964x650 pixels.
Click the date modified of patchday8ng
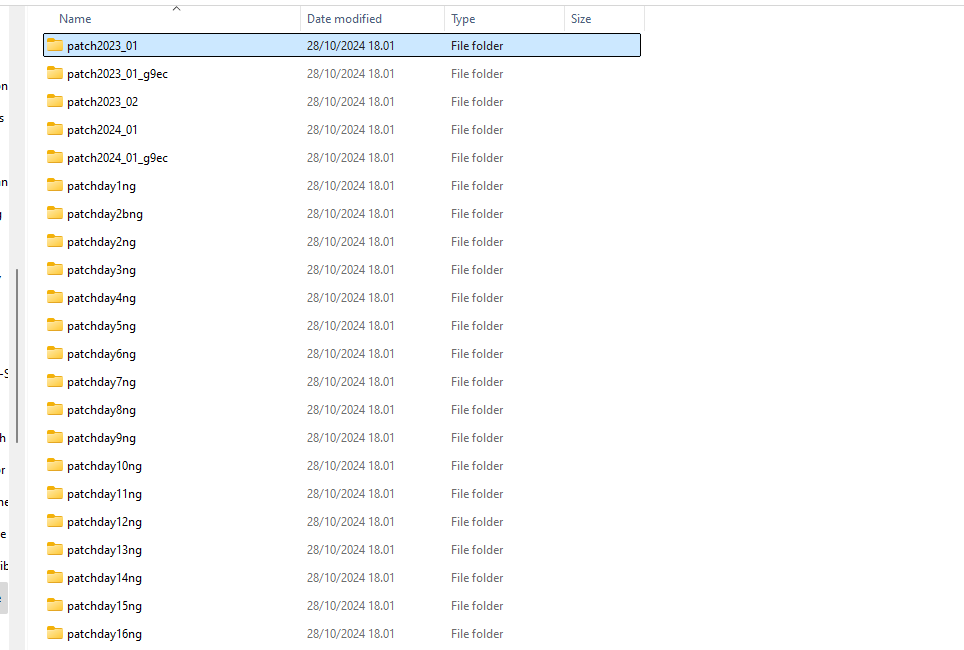click(350, 410)
